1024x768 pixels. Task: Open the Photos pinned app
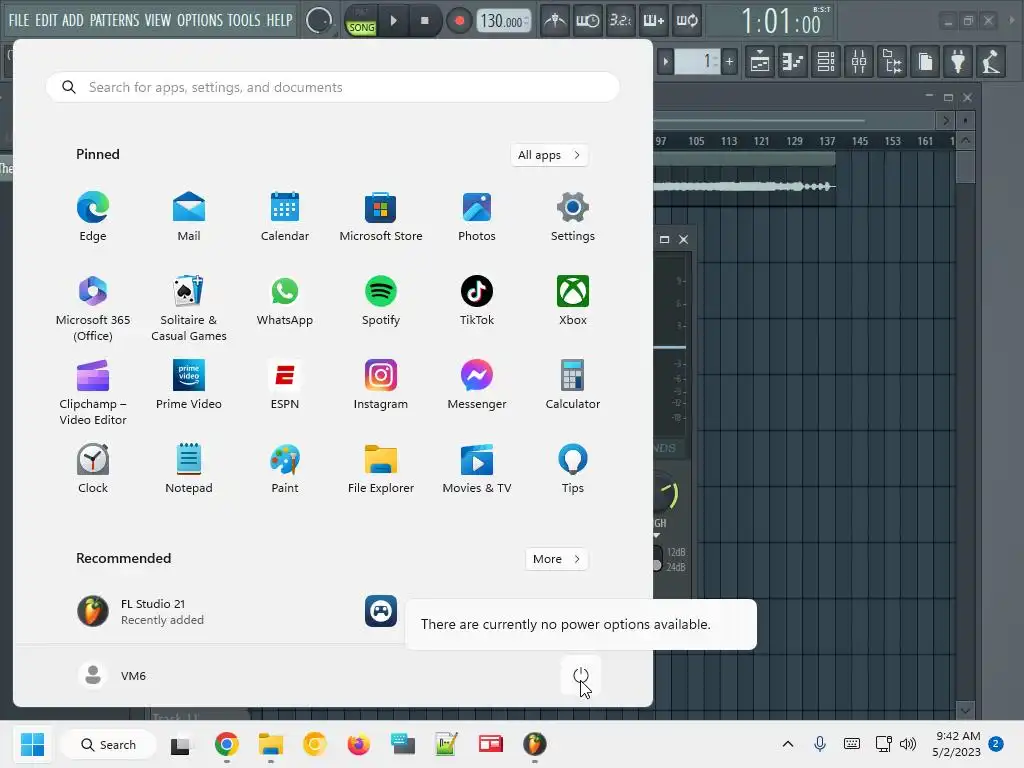[x=477, y=217]
